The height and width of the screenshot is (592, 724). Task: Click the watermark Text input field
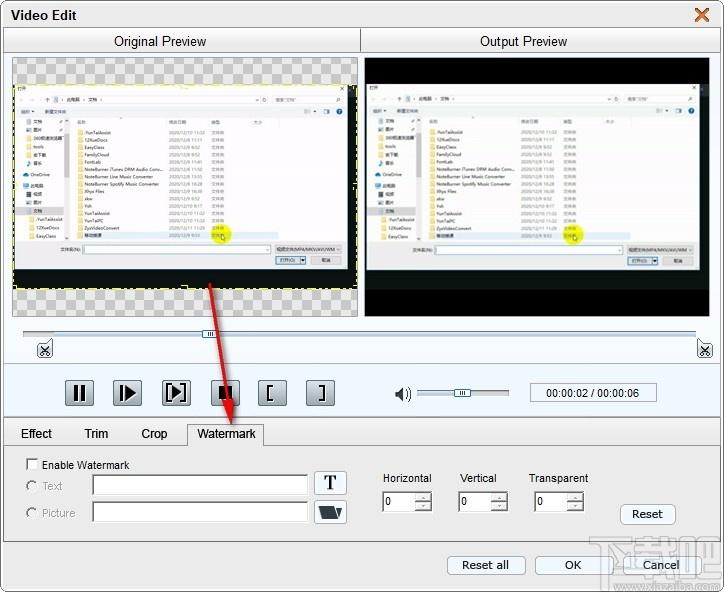click(x=200, y=484)
